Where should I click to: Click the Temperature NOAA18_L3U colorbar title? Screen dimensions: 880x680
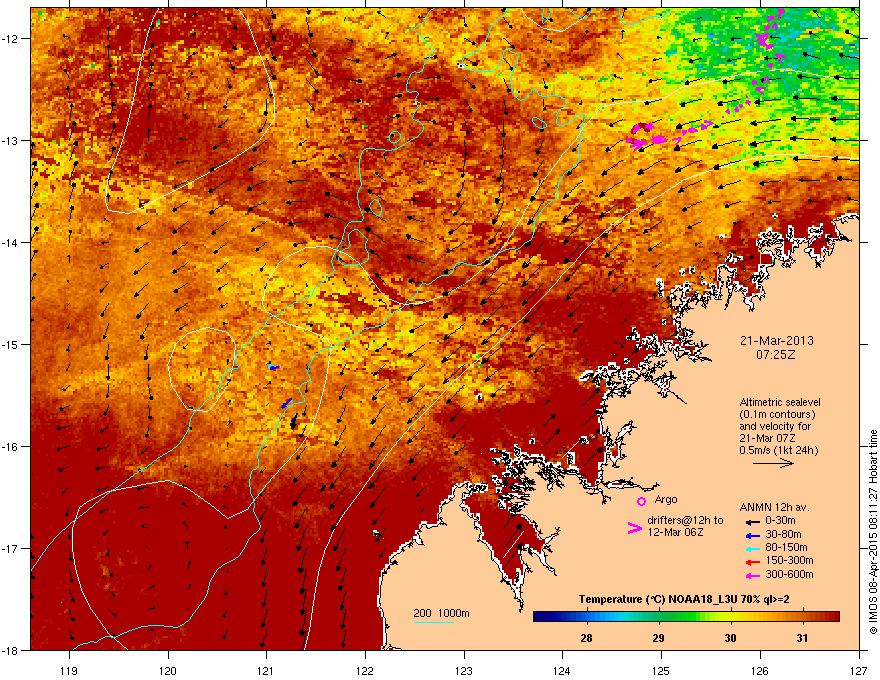point(684,600)
